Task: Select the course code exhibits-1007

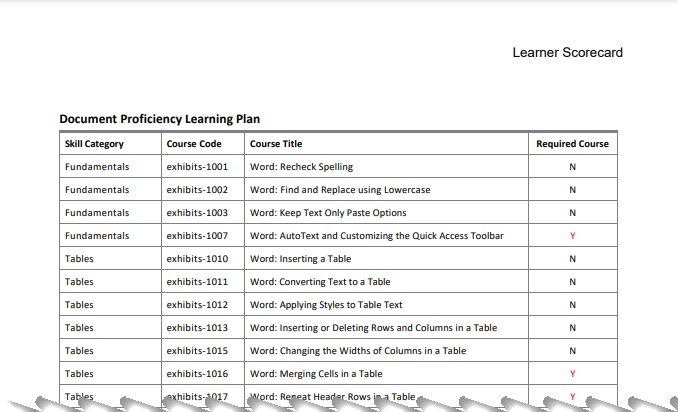Action: [x=197, y=236]
